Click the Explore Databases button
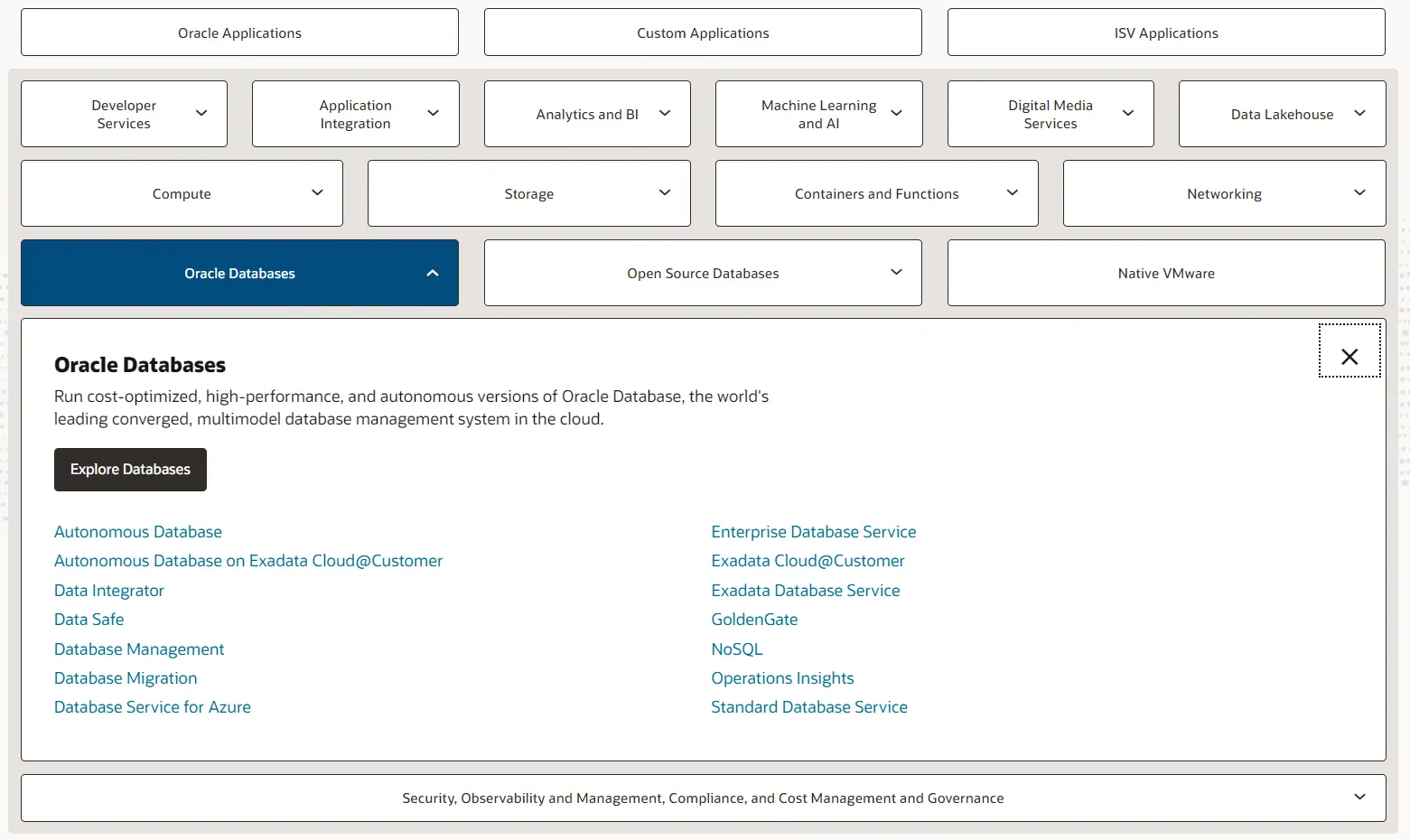Screen dimensions: 1410x840 (x=130, y=470)
